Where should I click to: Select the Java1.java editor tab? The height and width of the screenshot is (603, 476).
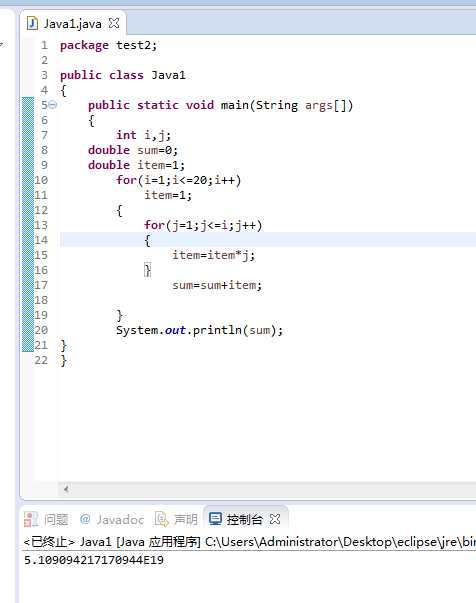click(x=73, y=24)
